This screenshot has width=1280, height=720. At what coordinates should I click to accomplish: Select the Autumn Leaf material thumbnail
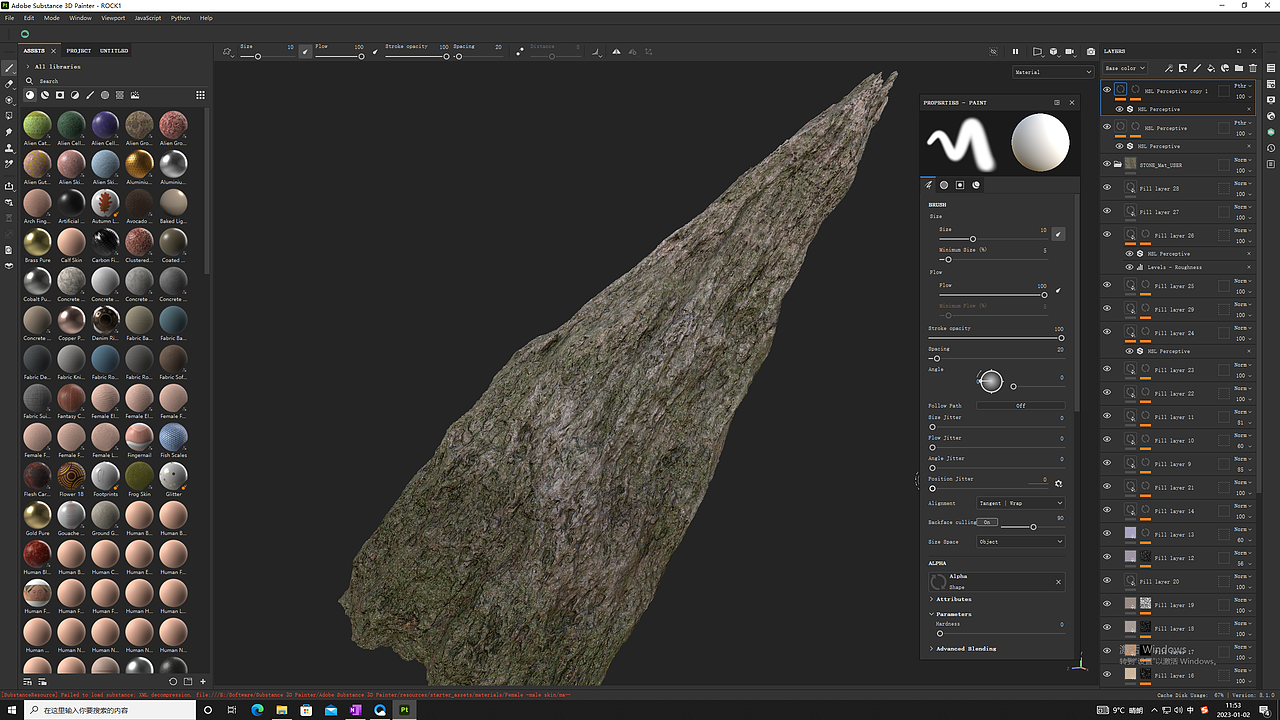click(x=105, y=203)
